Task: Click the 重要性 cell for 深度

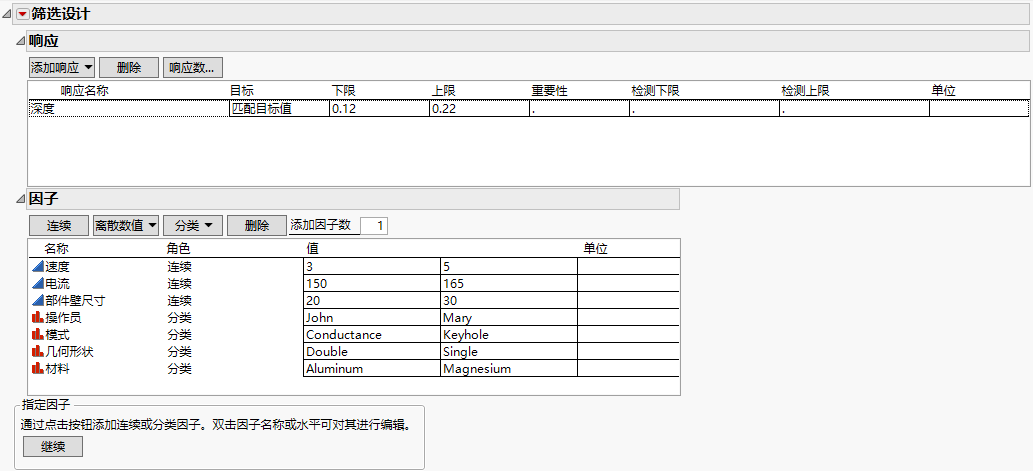Action: [x=579, y=109]
